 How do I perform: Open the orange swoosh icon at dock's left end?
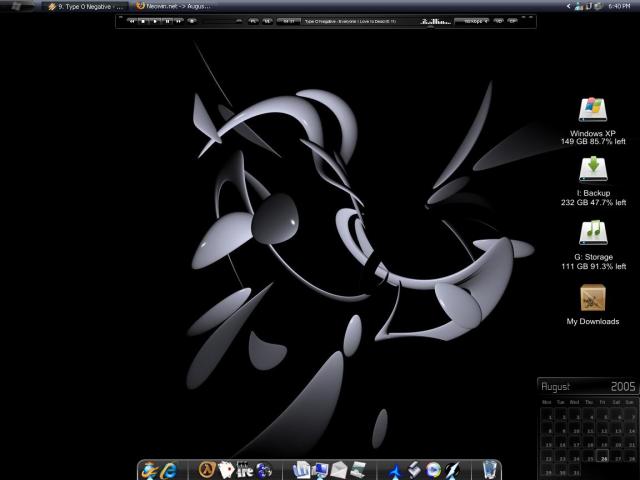click(149, 471)
